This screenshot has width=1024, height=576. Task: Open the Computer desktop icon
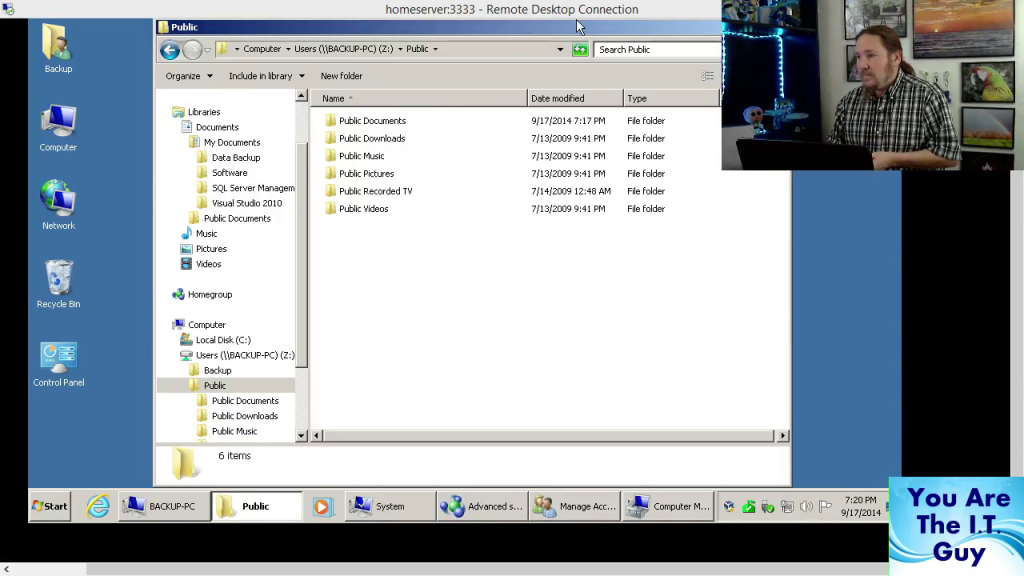(58, 128)
